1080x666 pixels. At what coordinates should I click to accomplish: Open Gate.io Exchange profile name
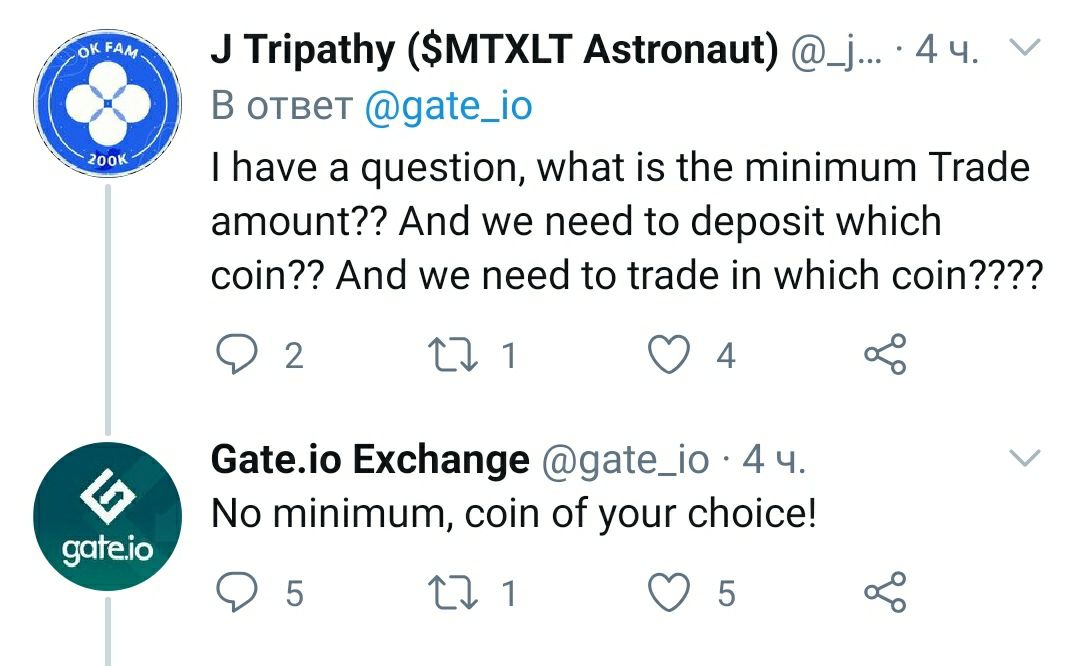click(369, 460)
